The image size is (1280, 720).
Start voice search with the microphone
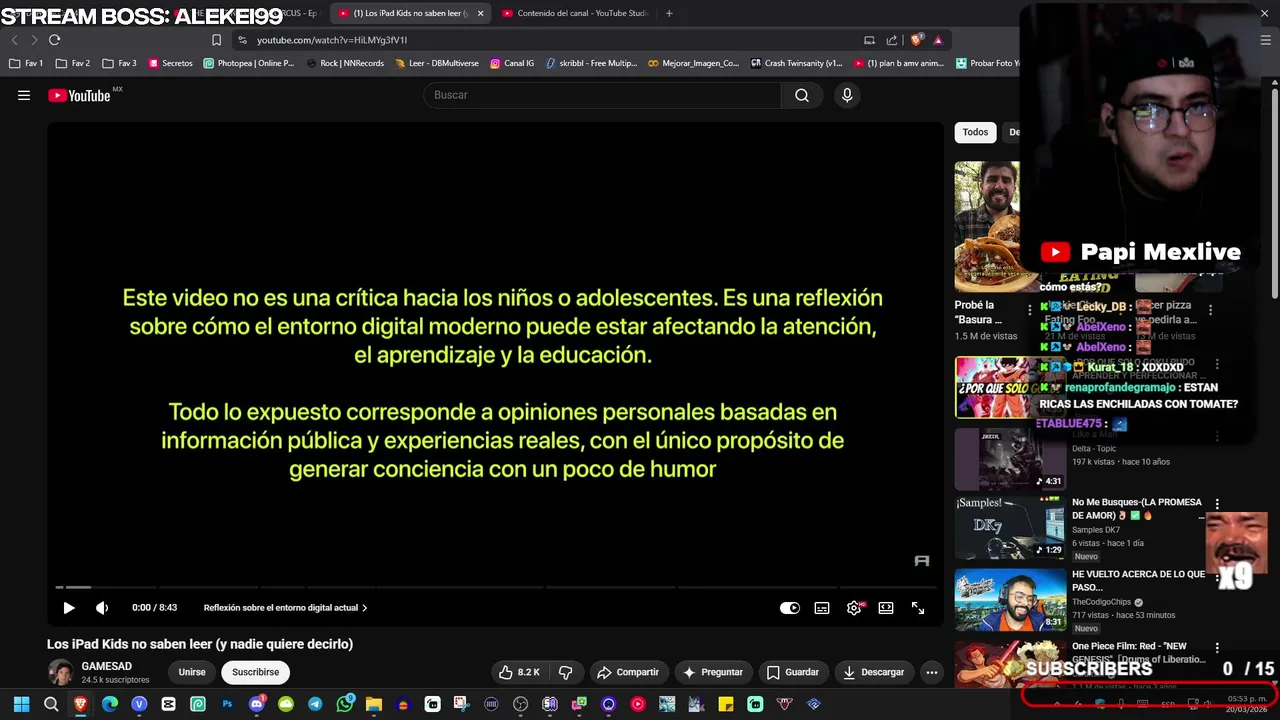[x=847, y=95]
